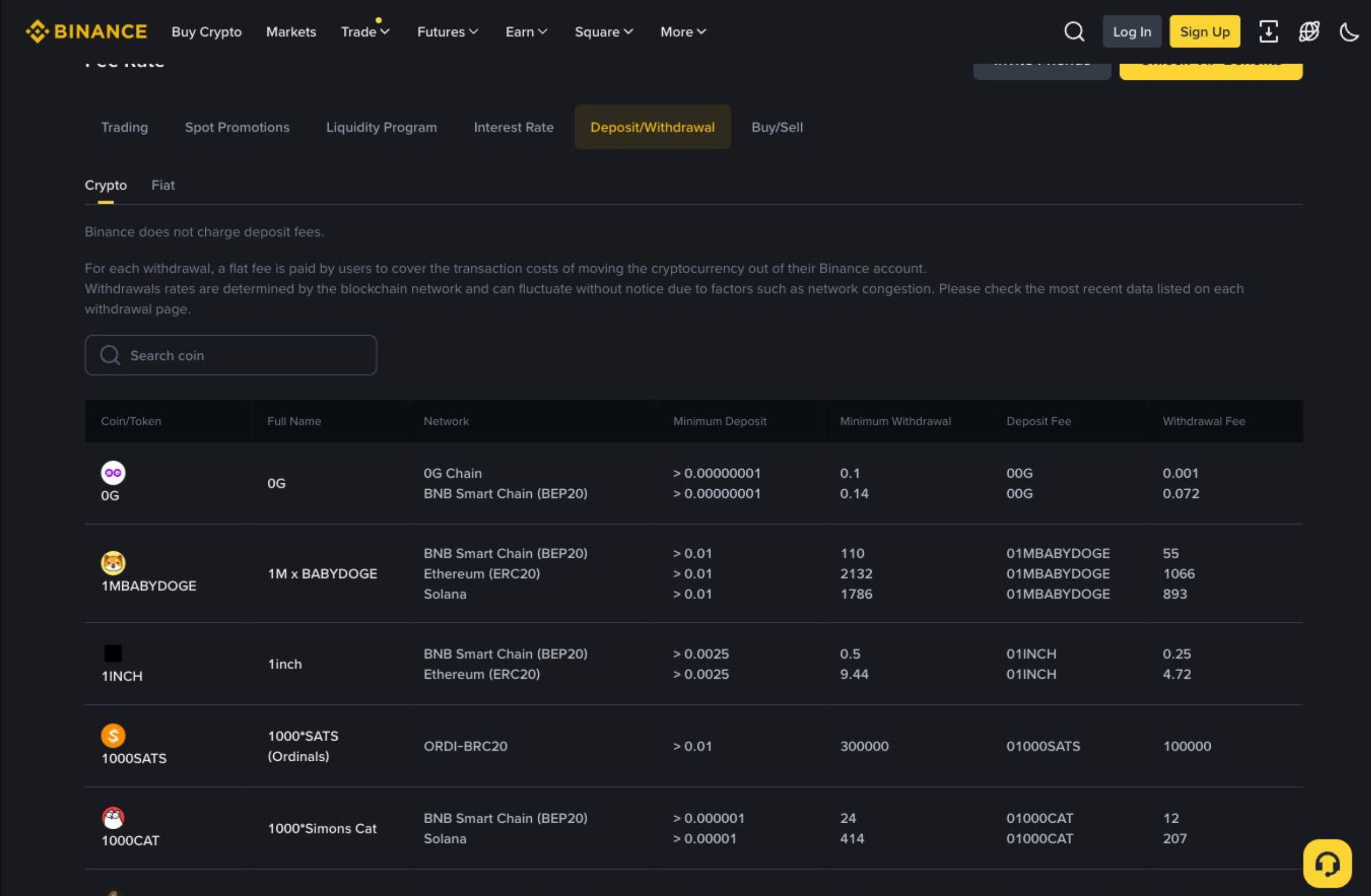Click the Minimum Withdrawal column header

point(895,421)
